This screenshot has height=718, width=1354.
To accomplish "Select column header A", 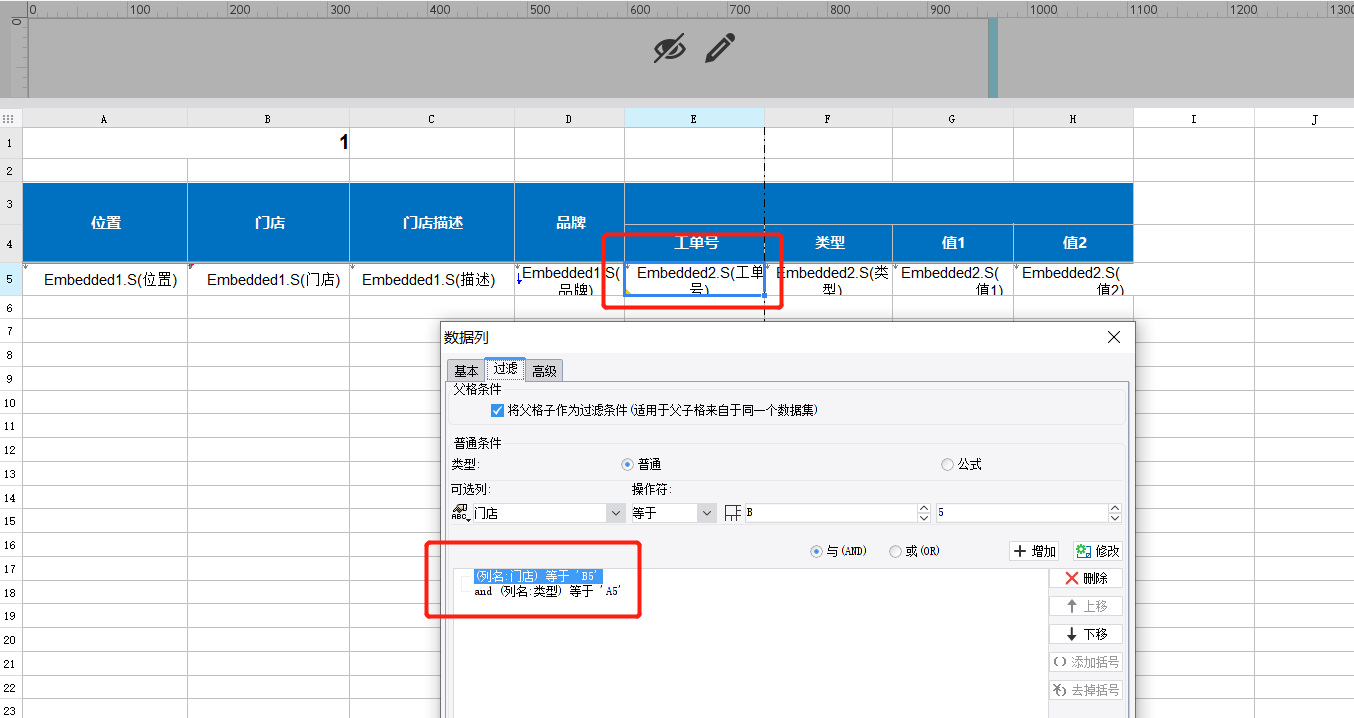I will click(105, 118).
